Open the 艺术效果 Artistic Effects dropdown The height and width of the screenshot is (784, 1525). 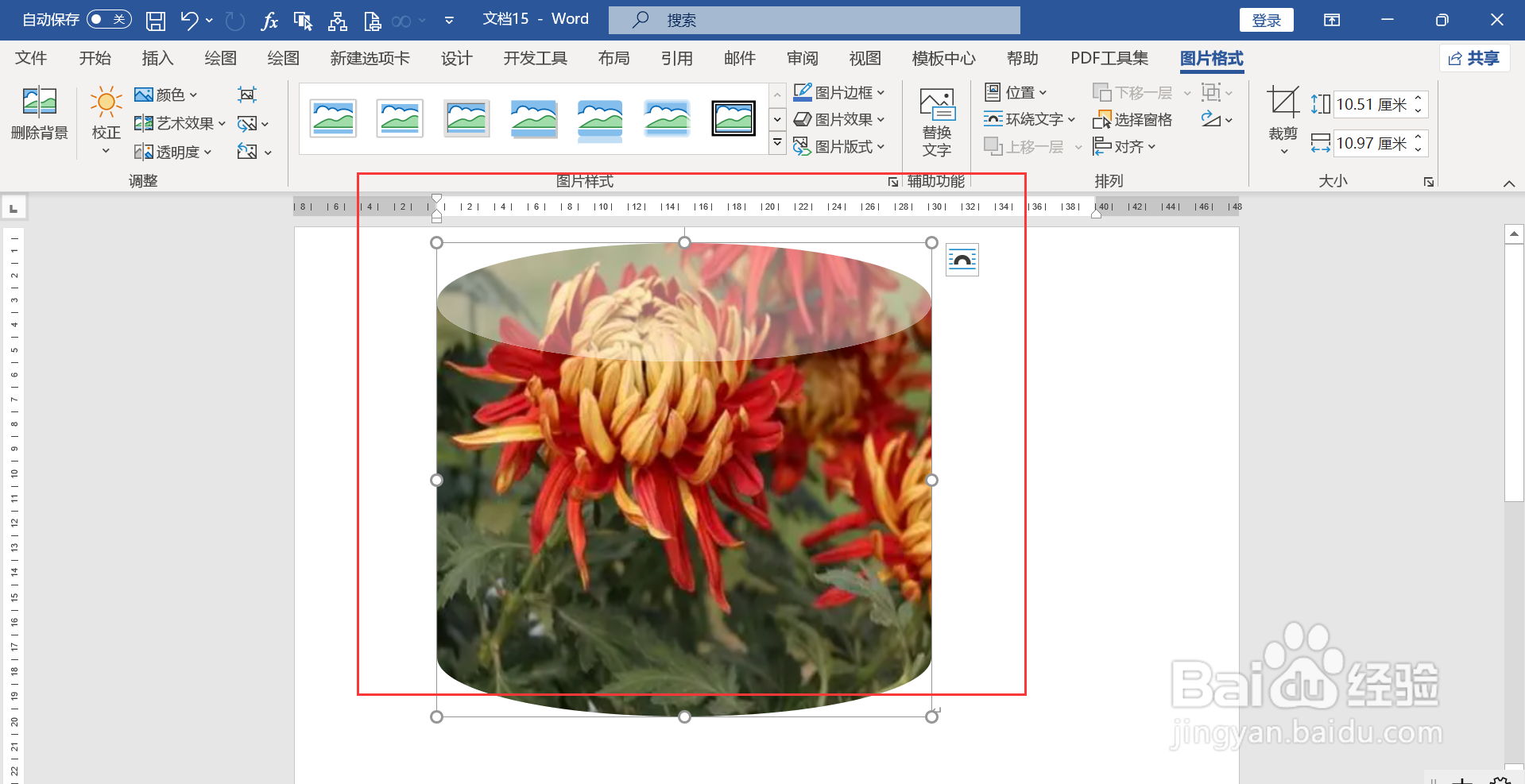(180, 123)
